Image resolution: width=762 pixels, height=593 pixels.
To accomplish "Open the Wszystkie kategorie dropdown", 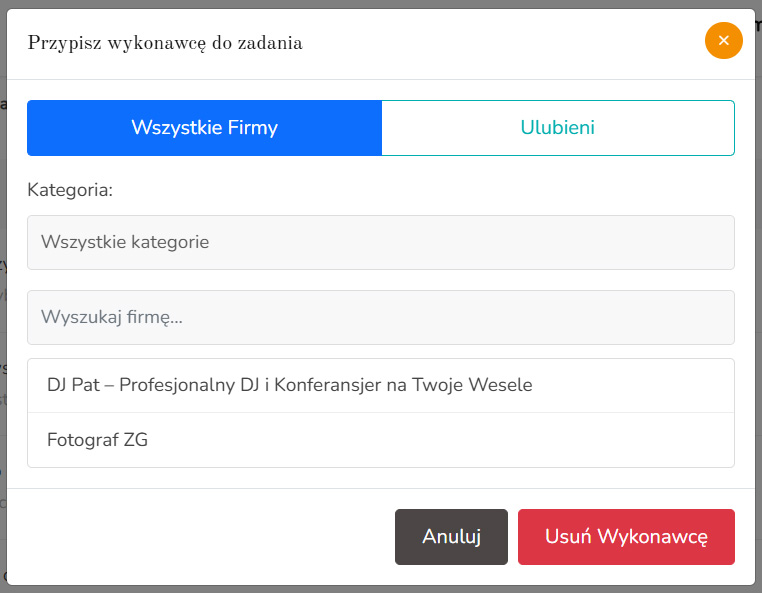I will pyautogui.click(x=381, y=242).
